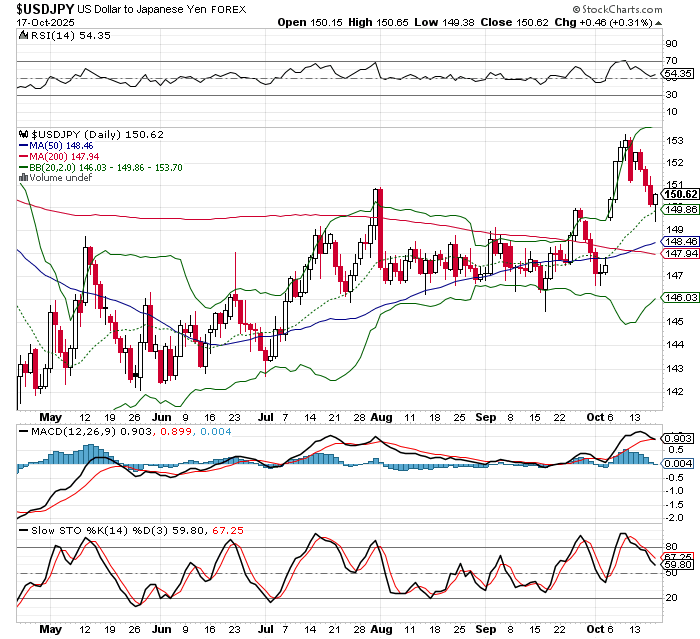
Task: Select the green Bollinger Bands line marker
Action: point(25,167)
